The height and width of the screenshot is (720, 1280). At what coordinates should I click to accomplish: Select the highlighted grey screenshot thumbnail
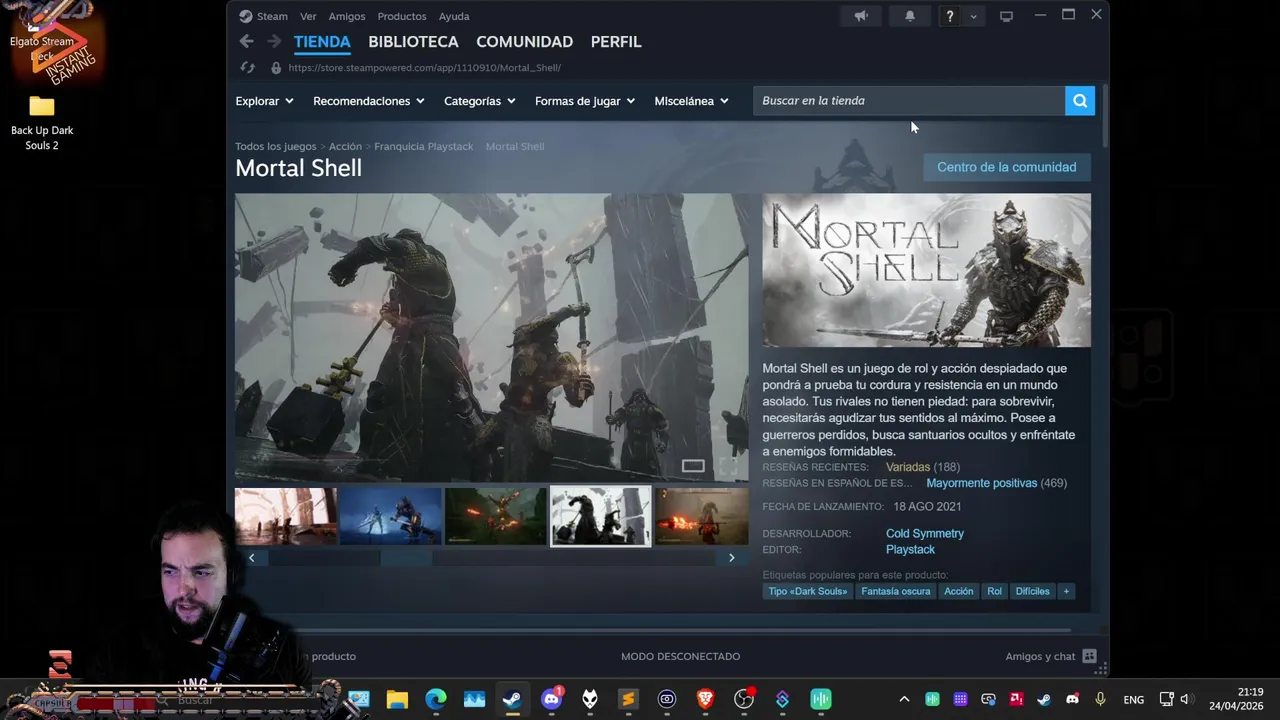point(601,516)
